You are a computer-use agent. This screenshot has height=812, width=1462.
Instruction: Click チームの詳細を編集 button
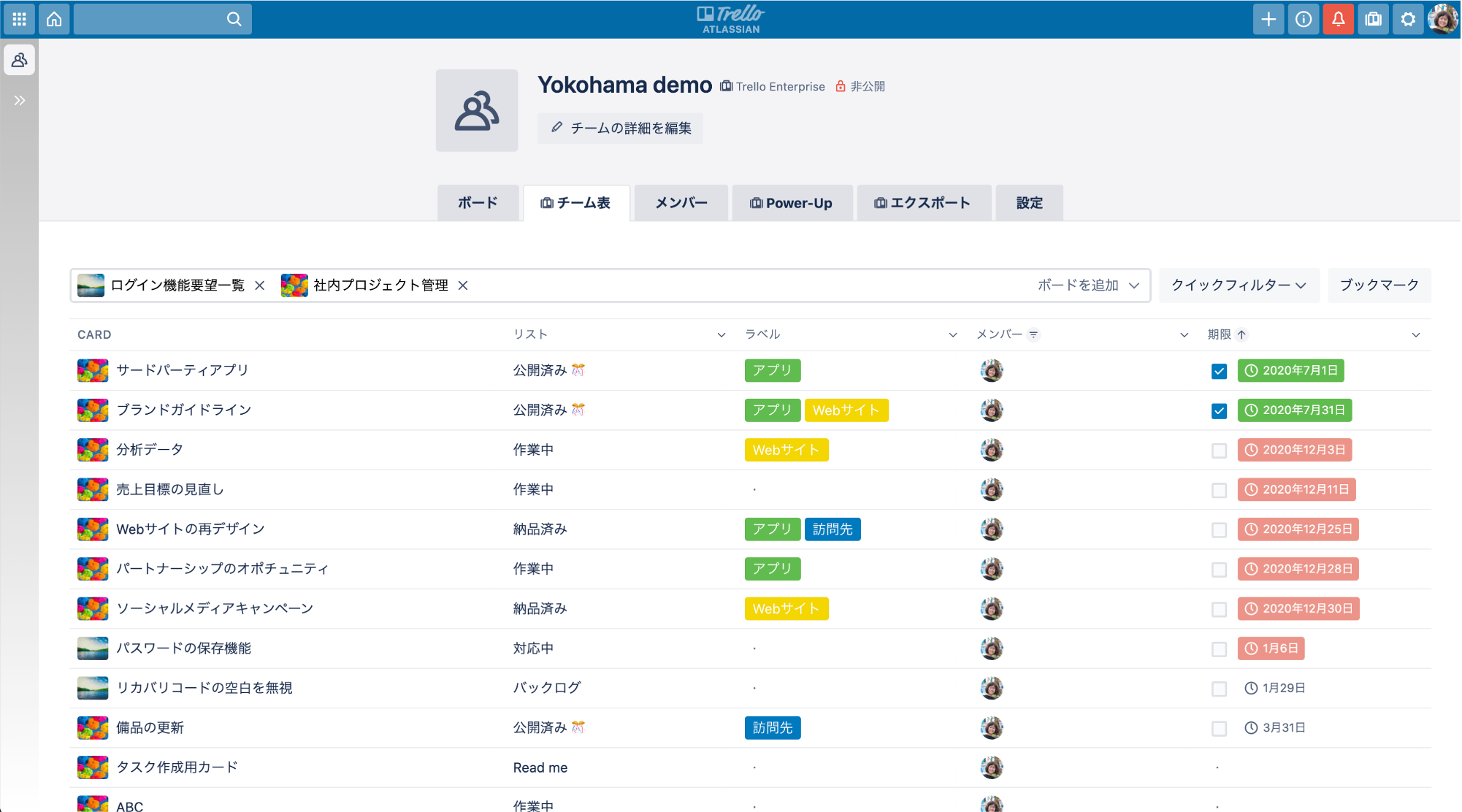(x=620, y=129)
